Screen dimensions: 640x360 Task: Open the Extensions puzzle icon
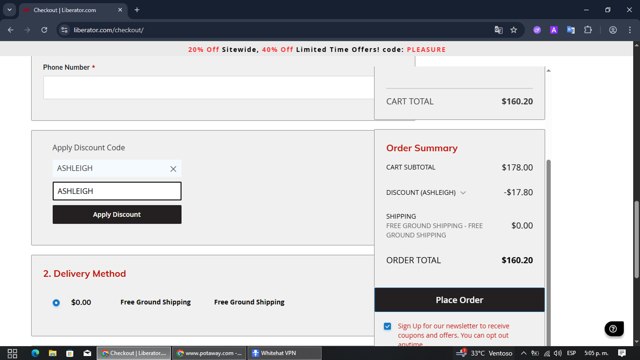coord(588,30)
